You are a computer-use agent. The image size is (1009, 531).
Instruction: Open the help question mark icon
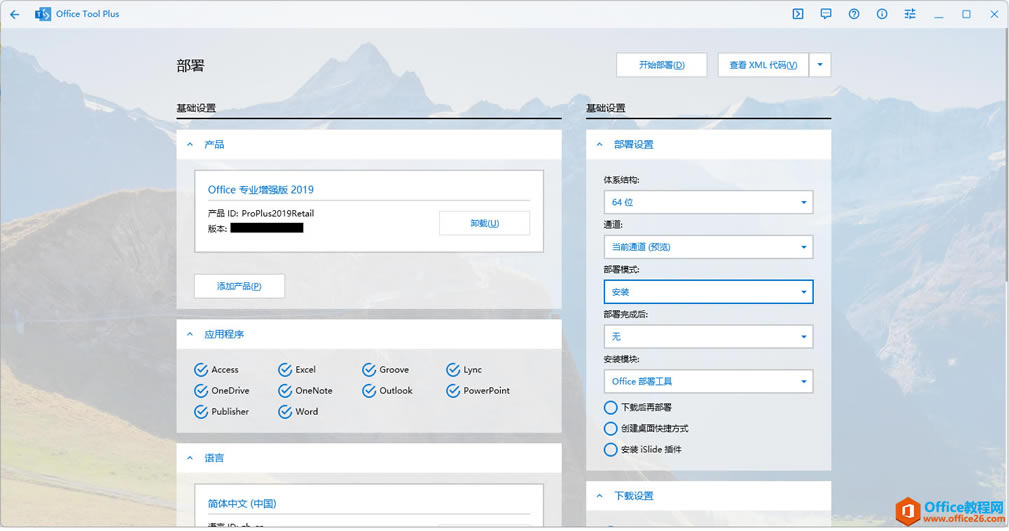(854, 14)
